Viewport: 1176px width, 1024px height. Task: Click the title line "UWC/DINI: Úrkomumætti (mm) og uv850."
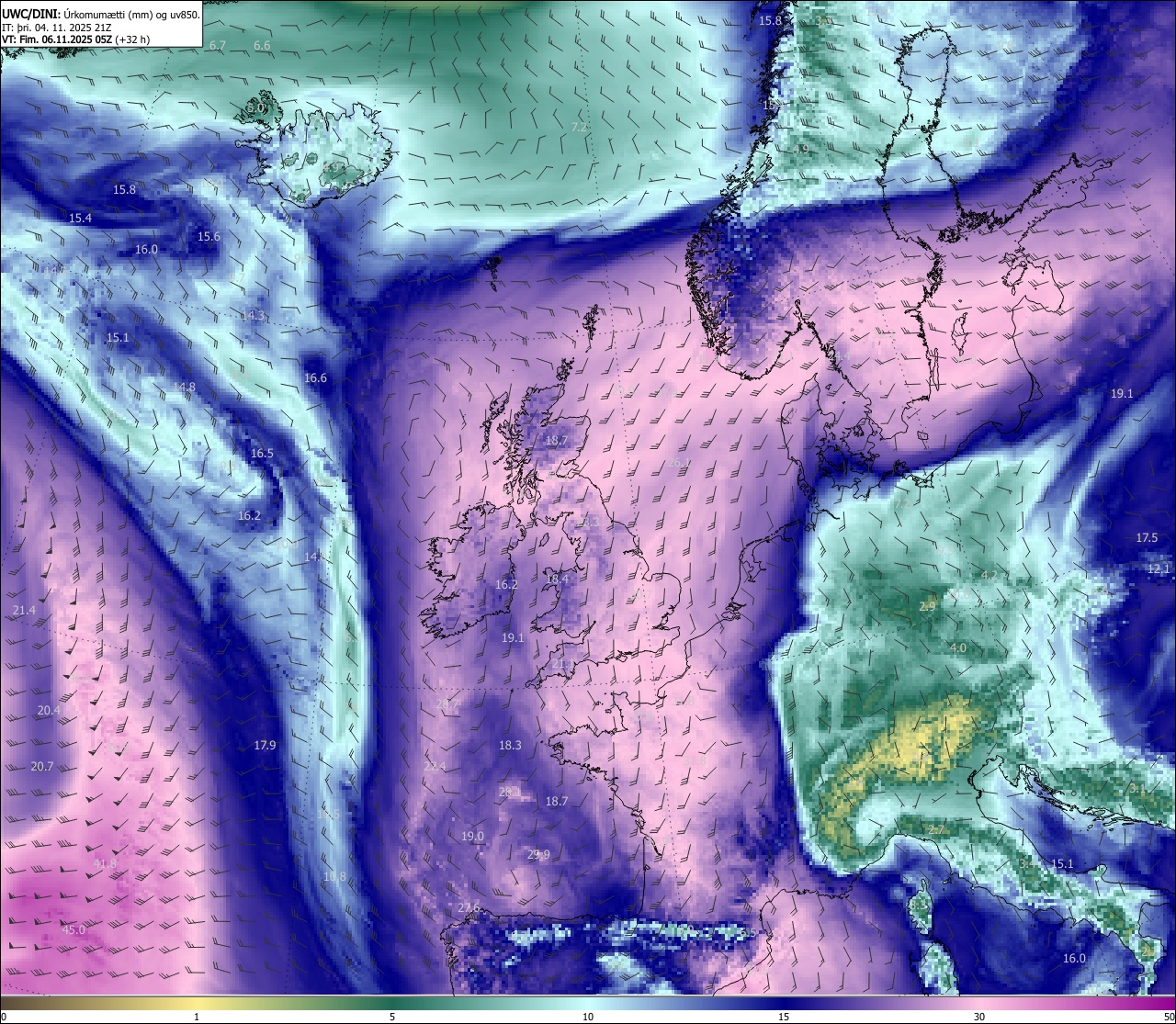[x=100, y=14]
